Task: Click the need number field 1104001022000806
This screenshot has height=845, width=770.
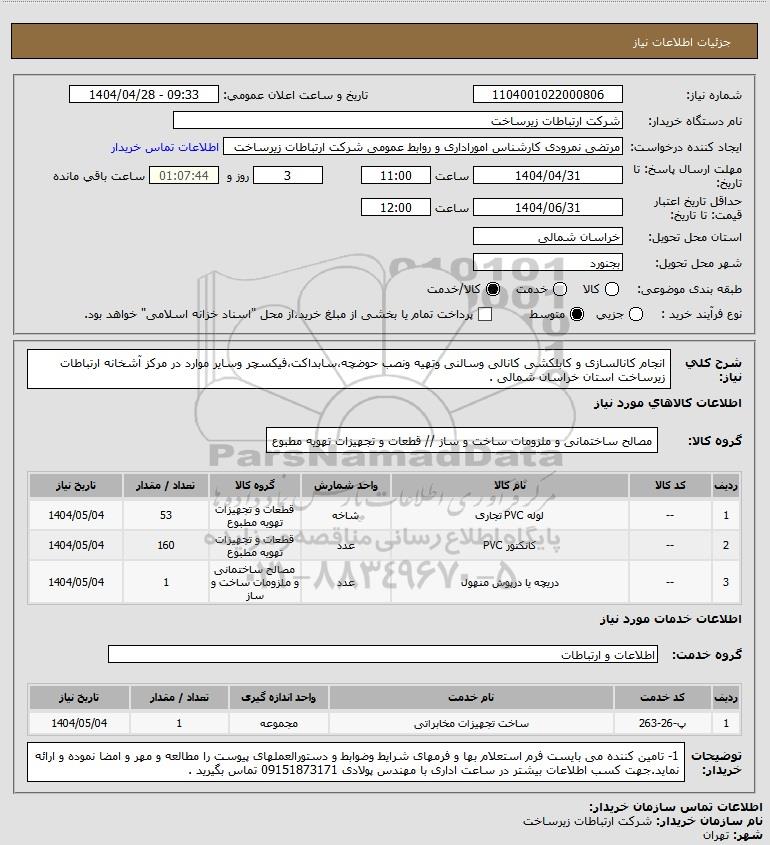Action: click(x=547, y=94)
